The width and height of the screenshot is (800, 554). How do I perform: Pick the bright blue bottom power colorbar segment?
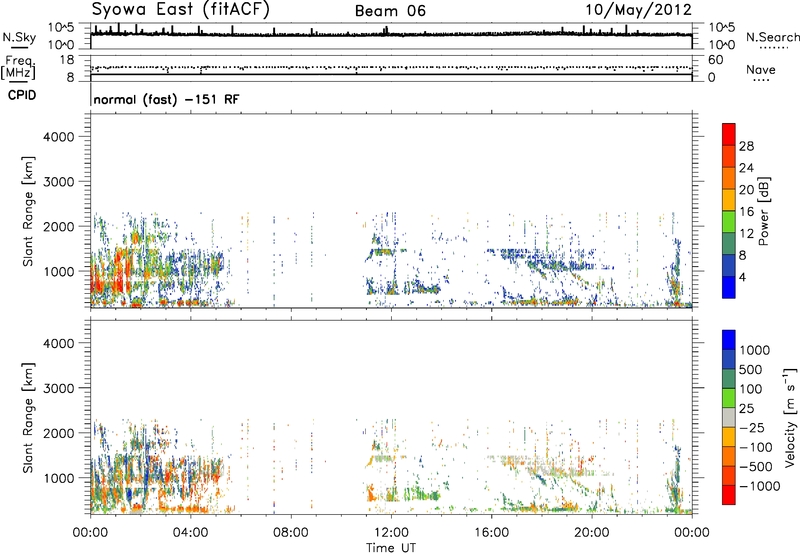coord(729,287)
